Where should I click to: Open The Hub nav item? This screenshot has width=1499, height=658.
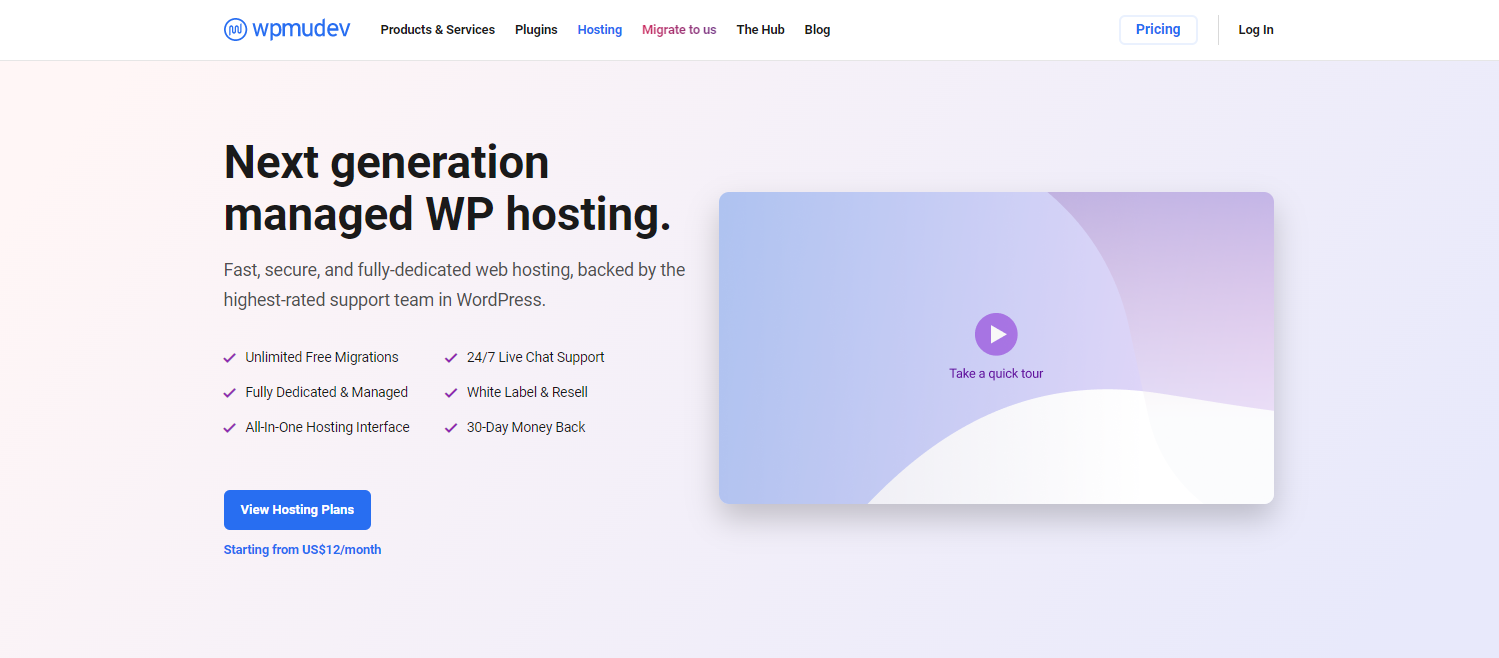[x=761, y=30]
